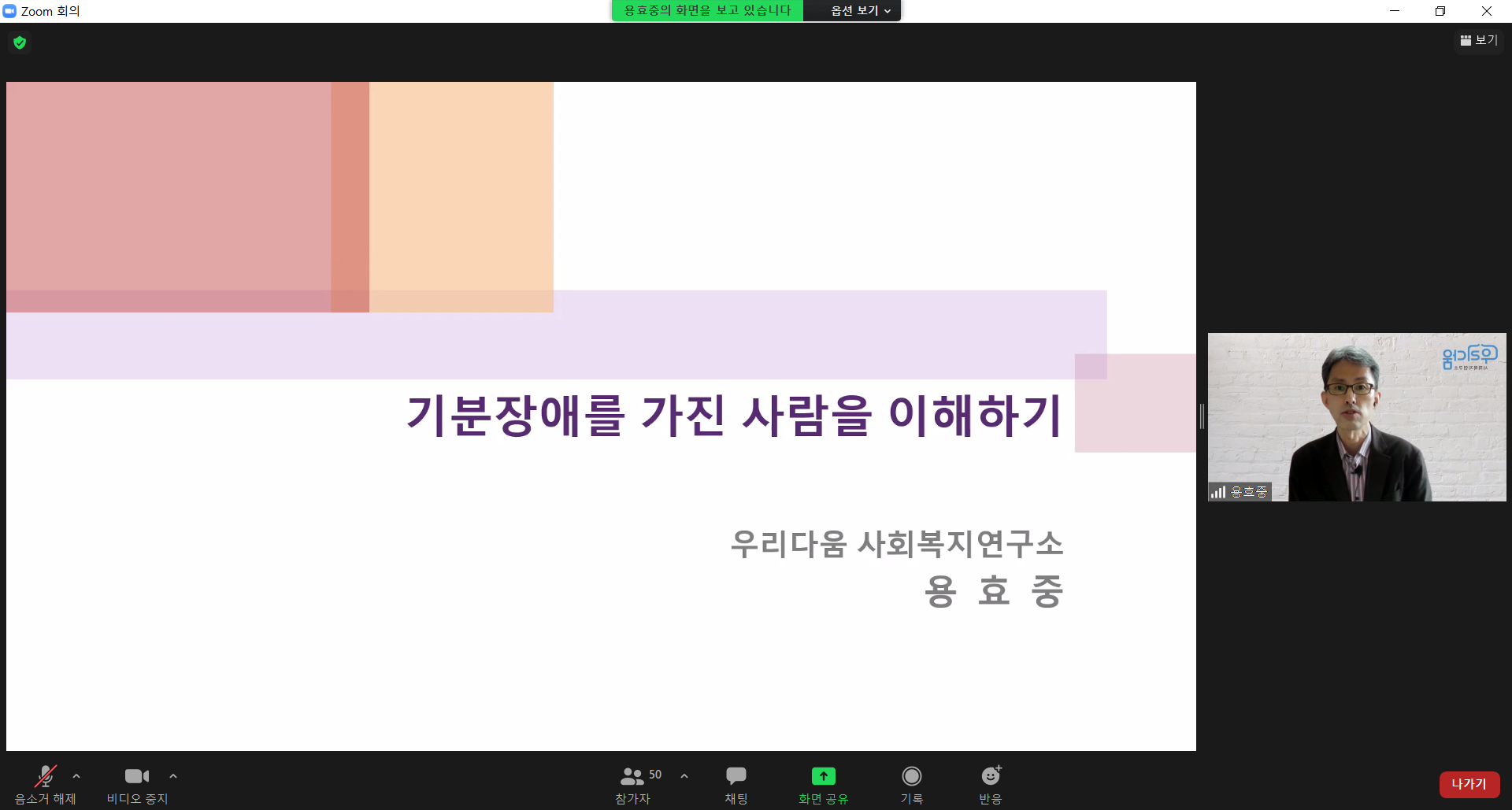Open the 보기 view layout menu

point(1479,40)
